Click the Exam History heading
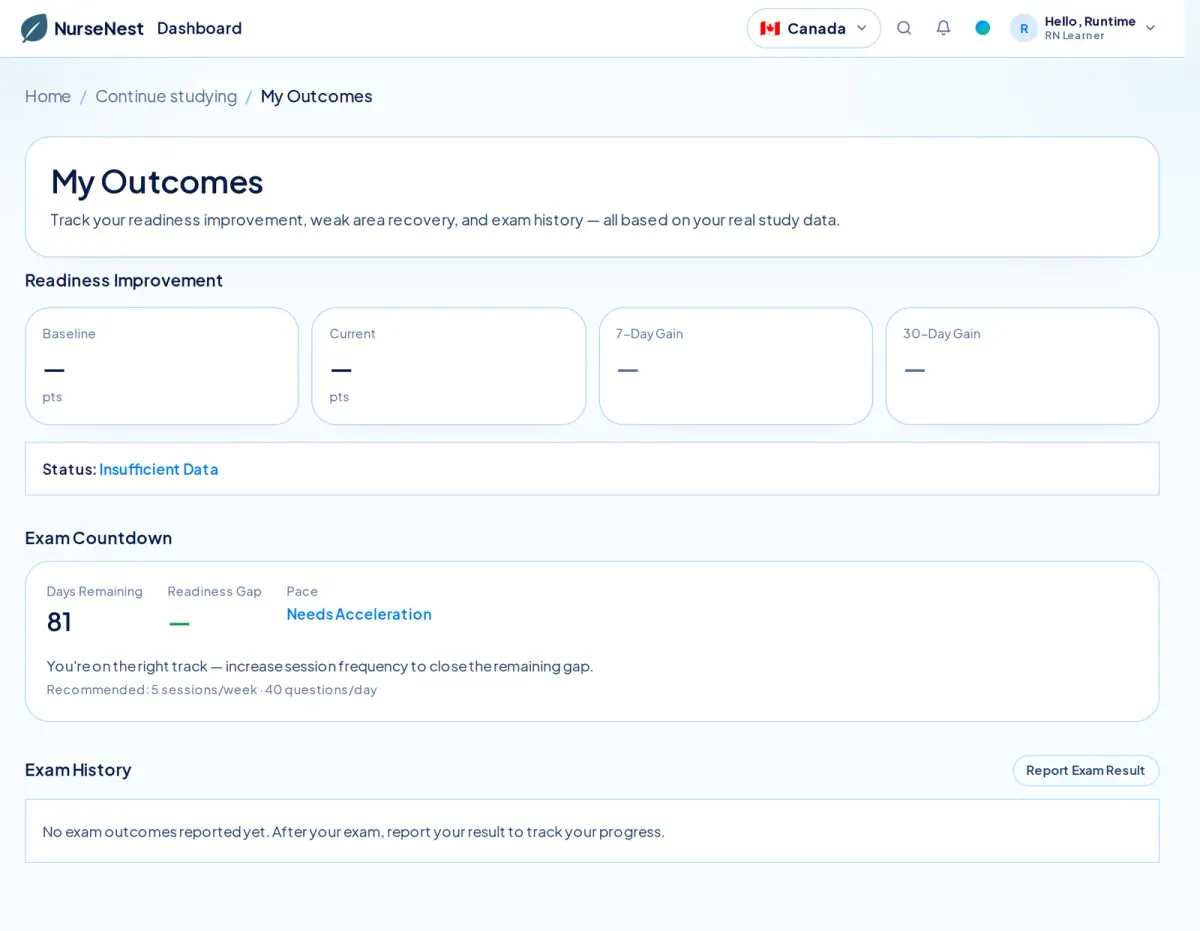This screenshot has width=1200, height=931. pyautogui.click(x=78, y=770)
